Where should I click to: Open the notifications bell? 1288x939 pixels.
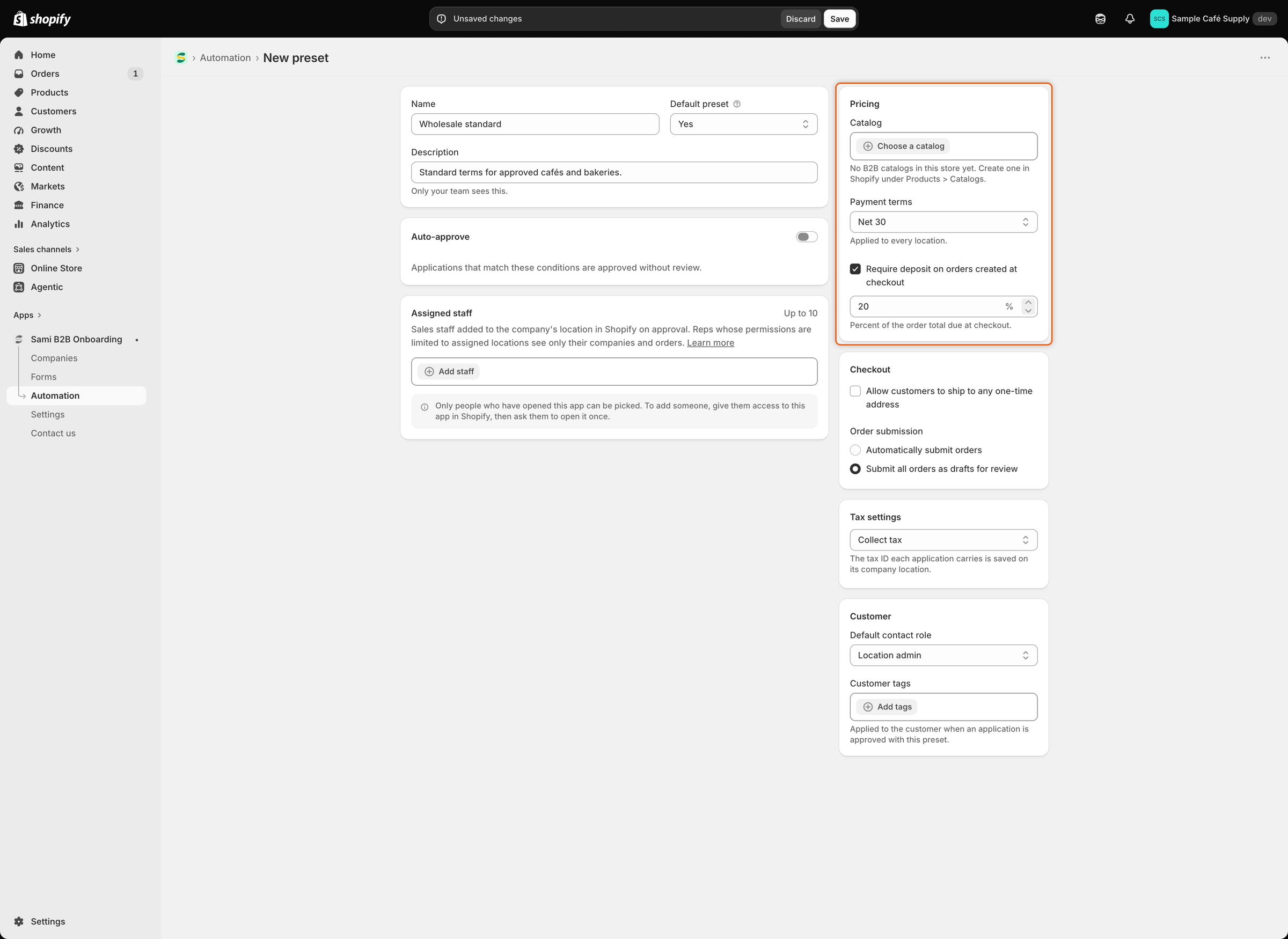(1130, 19)
